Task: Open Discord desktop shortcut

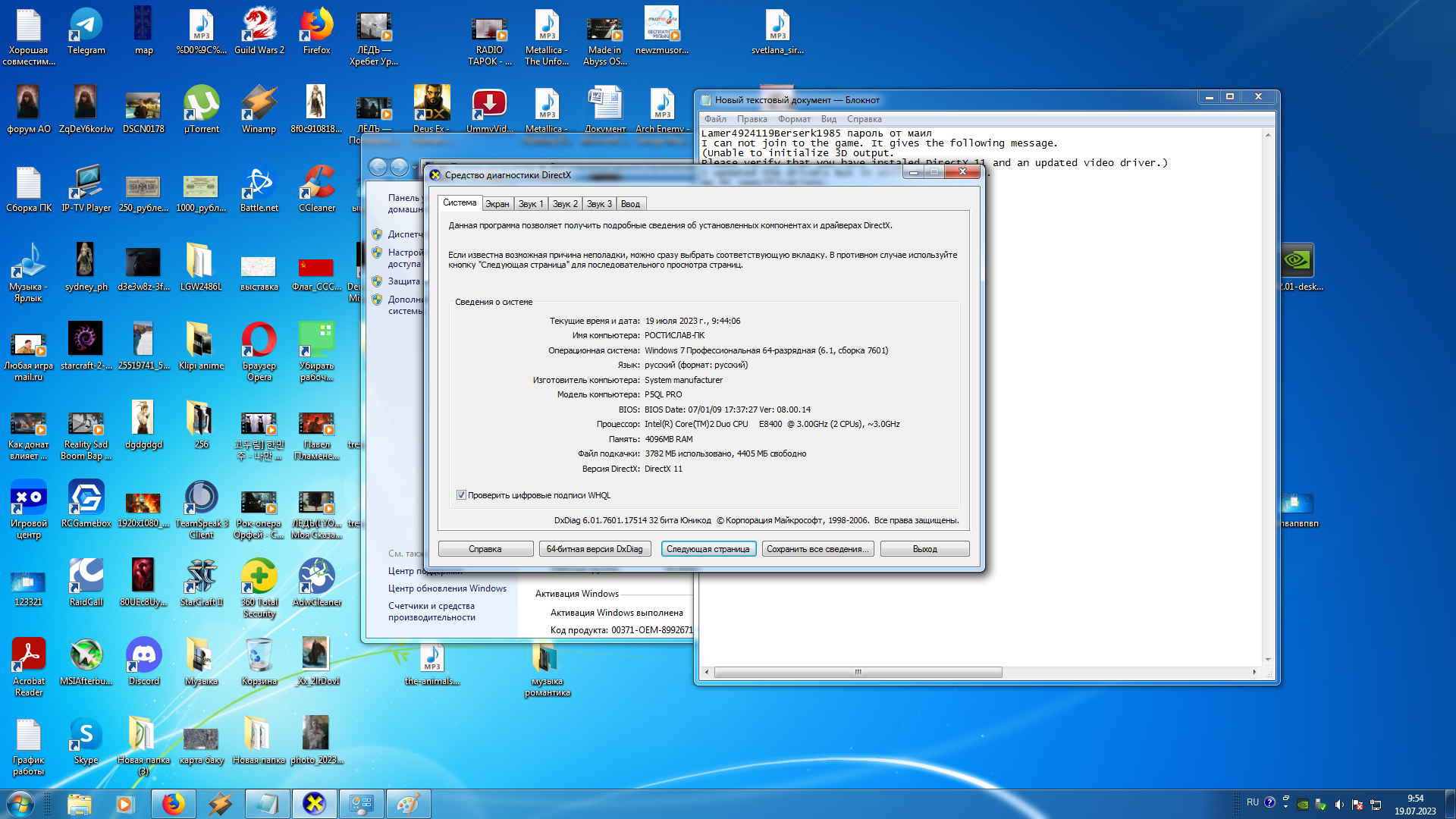Action: [x=143, y=662]
